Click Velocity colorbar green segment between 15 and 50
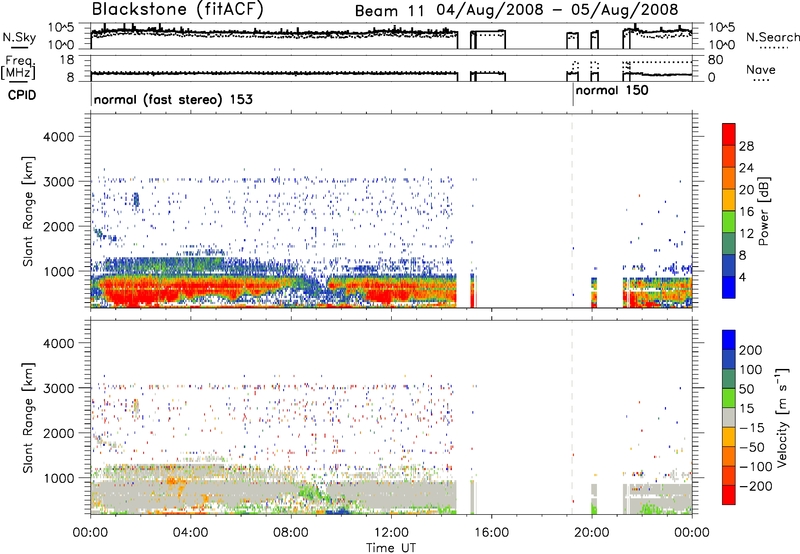Image resolution: width=800 pixels, height=554 pixels. click(729, 398)
